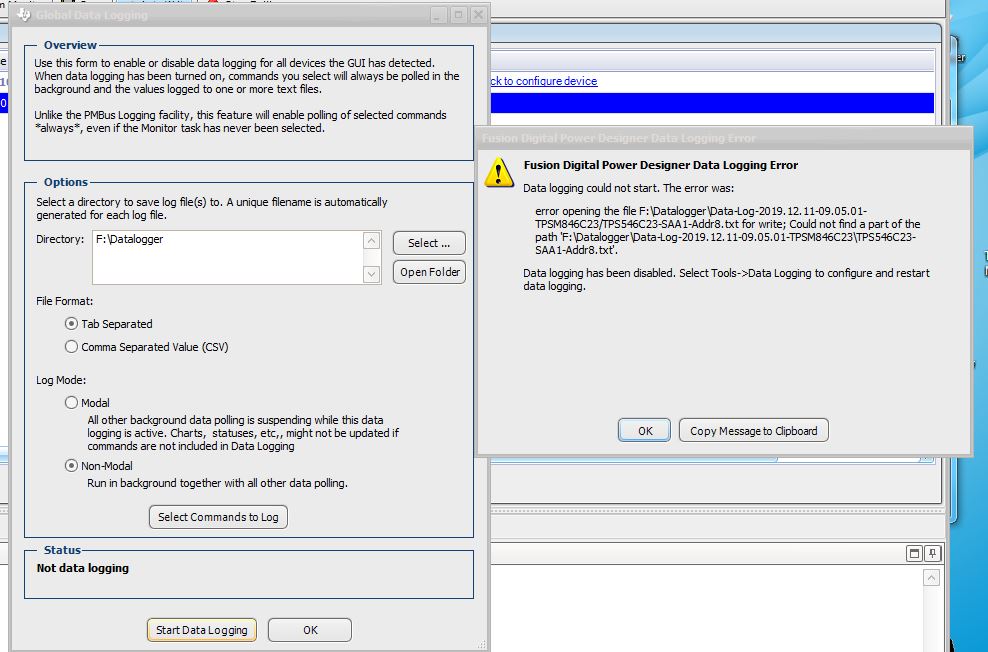Screen dimensions: 988x652
Task: Click the Select ... directory button
Action: click(x=429, y=243)
